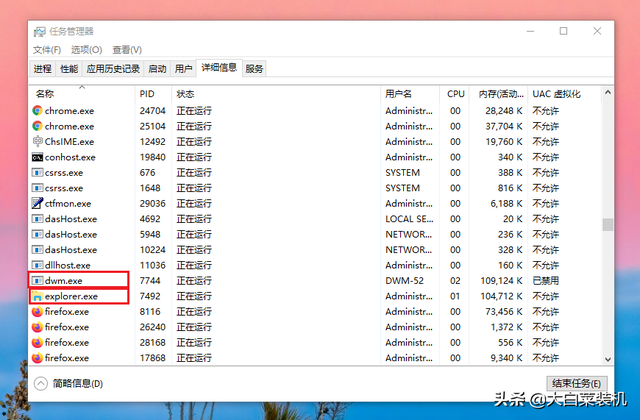Click PID value 7492
This screenshot has width=640, height=420.
[150, 296]
